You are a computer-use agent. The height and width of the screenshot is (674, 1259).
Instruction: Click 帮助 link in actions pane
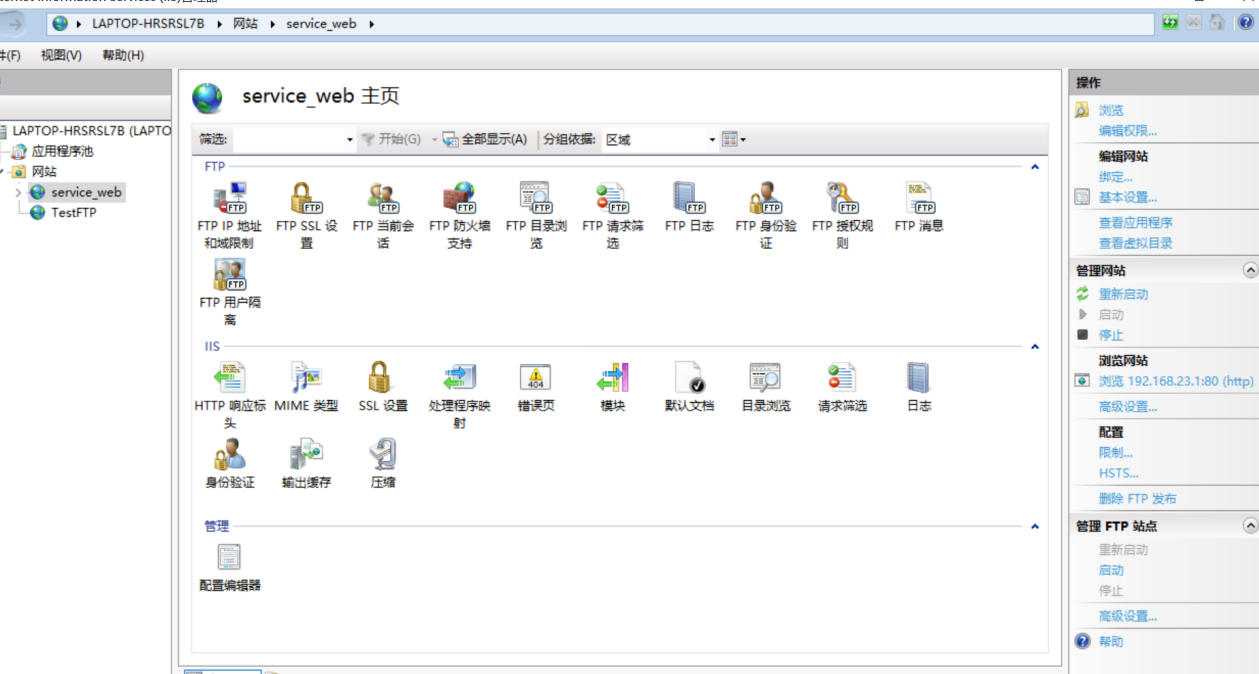[x=1111, y=642]
